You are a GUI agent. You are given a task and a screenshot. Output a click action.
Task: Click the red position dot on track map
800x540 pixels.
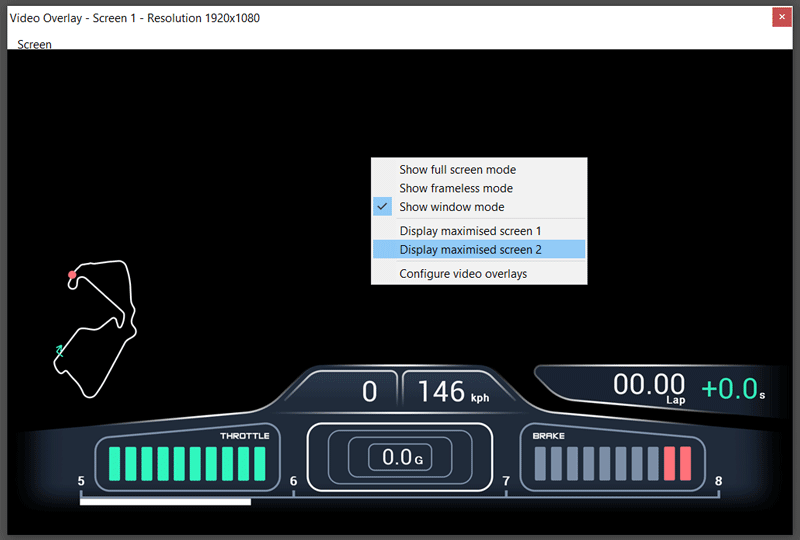click(72, 275)
